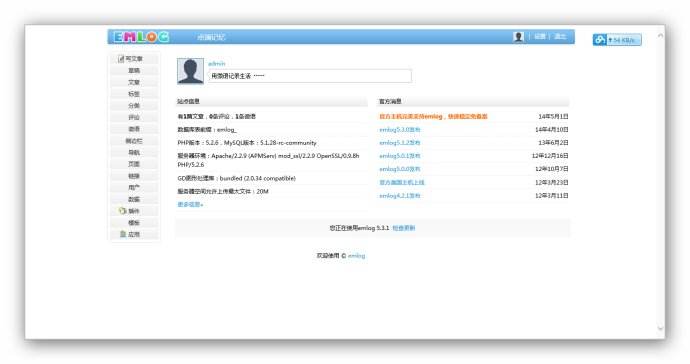Click the 官方消息 section heading
The image size is (690, 364).
tap(390, 102)
